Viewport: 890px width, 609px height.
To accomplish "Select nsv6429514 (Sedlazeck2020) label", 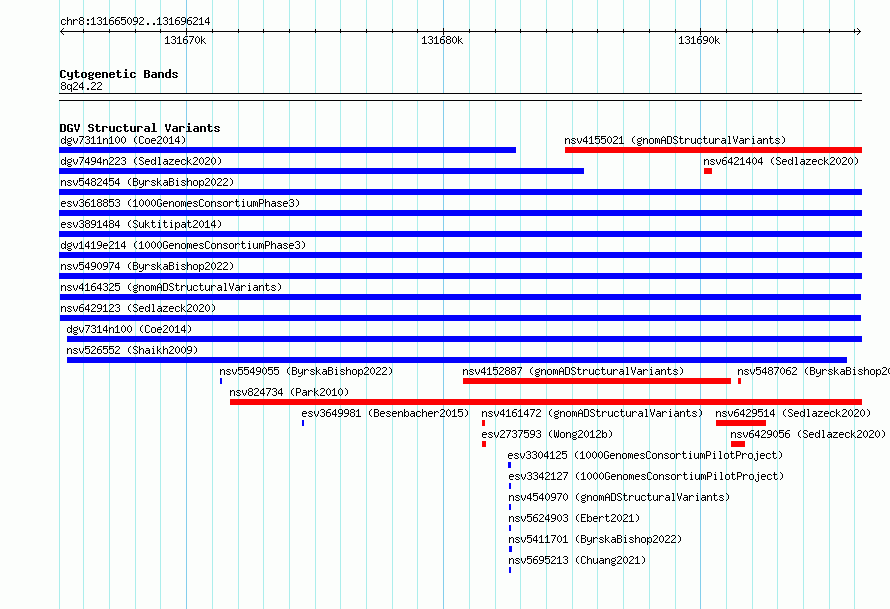I will pyautogui.click(x=793, y=413).
